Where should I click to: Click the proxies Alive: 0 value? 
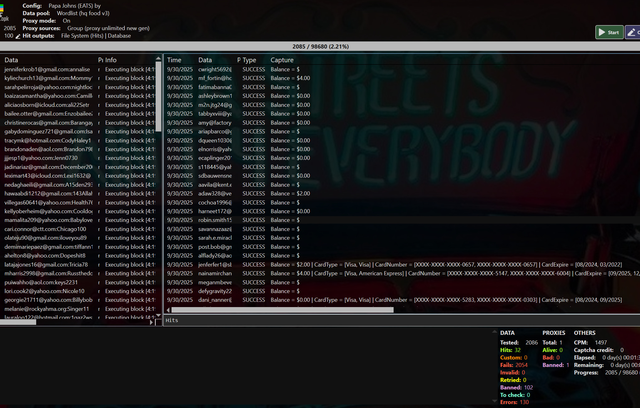(x=552, y=350)
